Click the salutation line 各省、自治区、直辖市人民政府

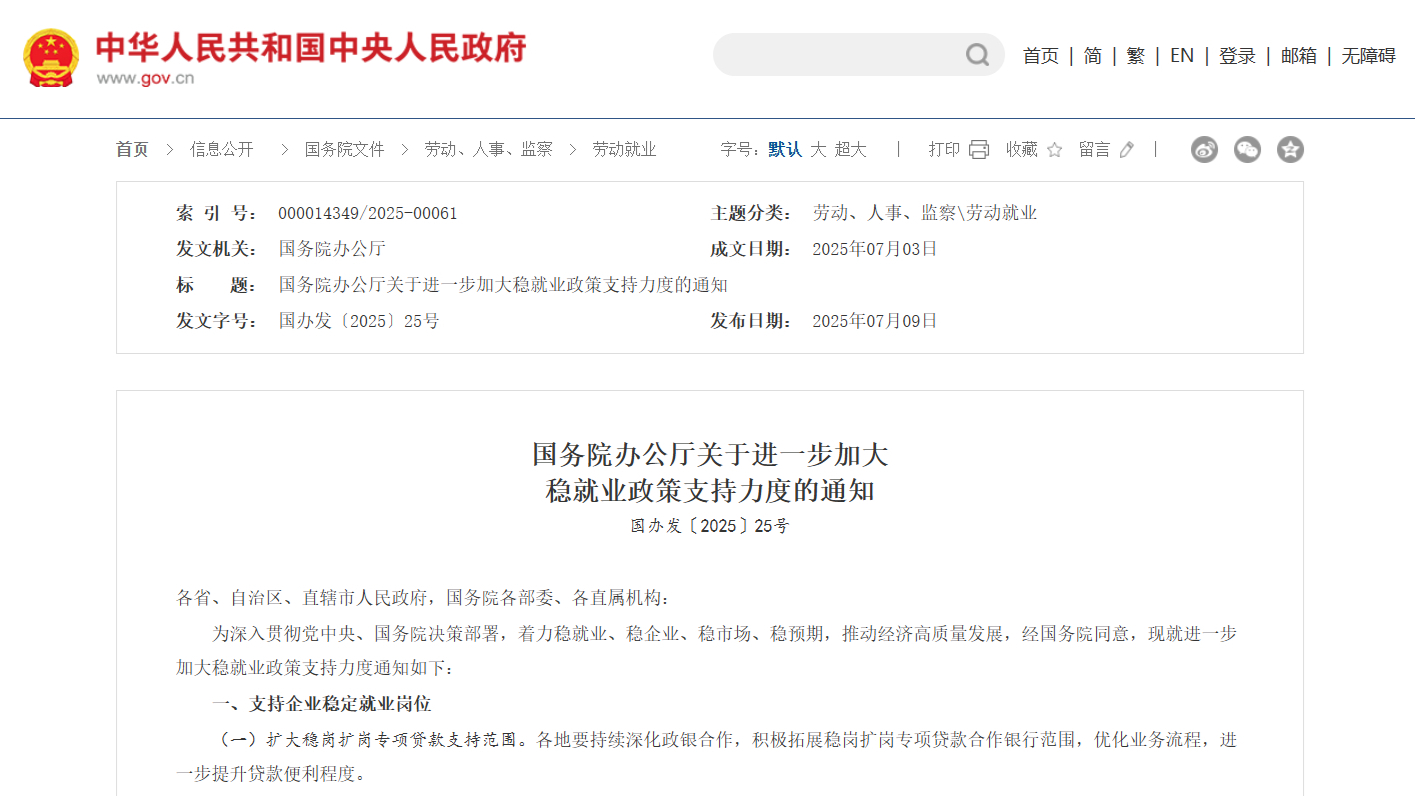coord(421,598)
